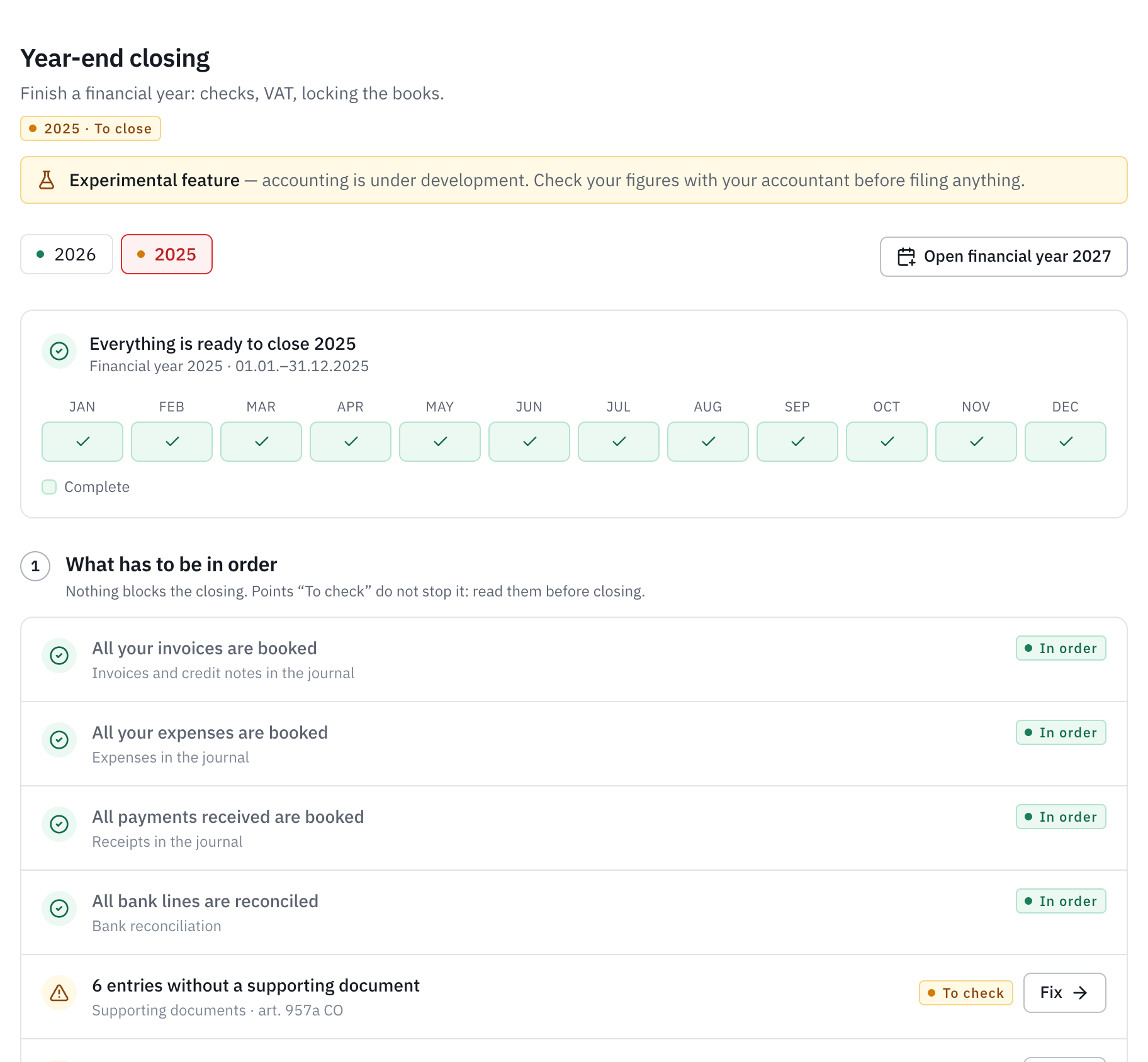Click 'All your expenses are booked' row title
The image size is (1148, 1062).
[x=210, y=732]
